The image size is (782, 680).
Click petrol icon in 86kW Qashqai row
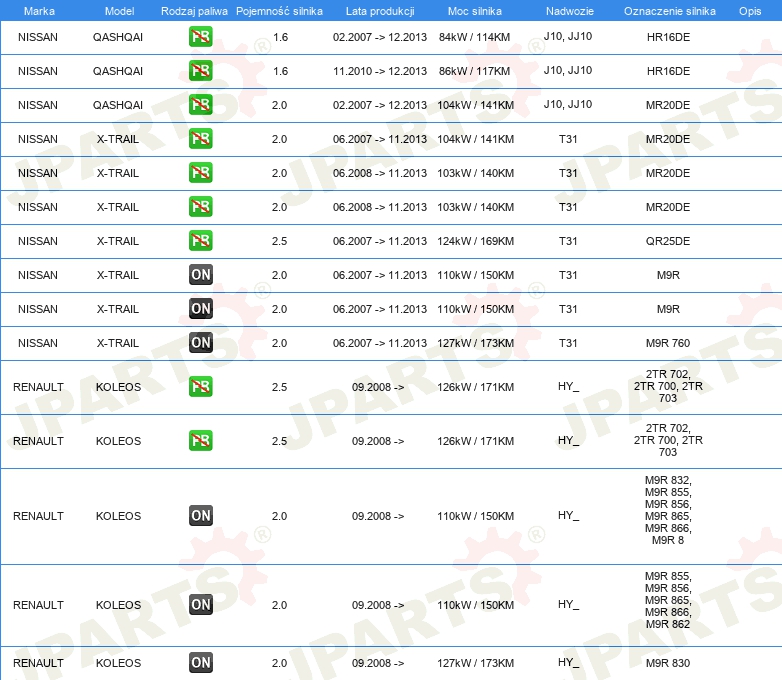tap(200, 71)
